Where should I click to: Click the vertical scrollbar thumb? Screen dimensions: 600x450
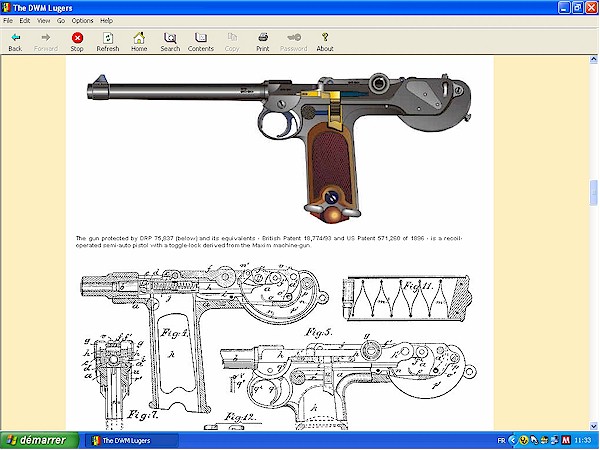point(593,193)
